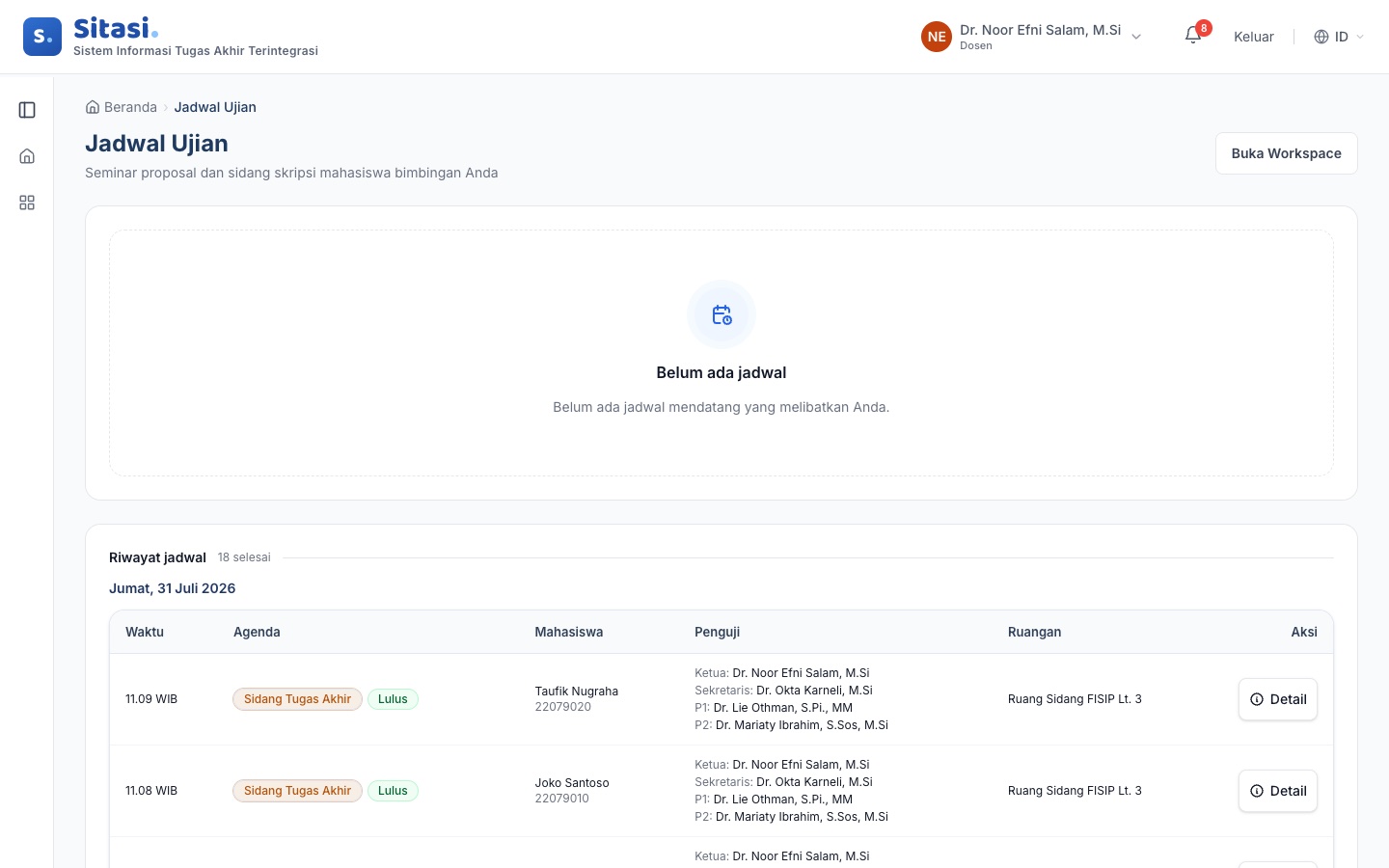Image resolution: width=1389 pixels, height=868 pixels.
Task: Open the notifications bell
Action: 1193,37
